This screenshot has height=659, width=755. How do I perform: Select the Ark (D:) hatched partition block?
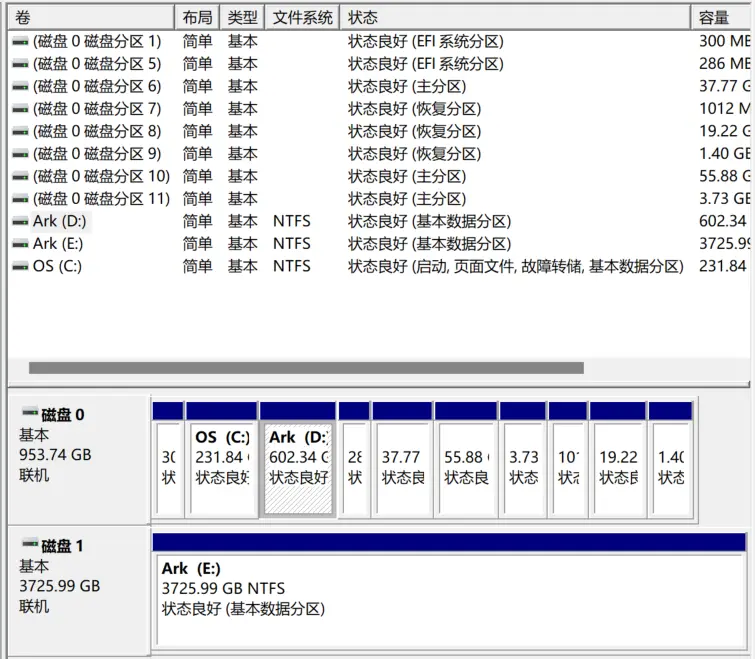click(298, 459)
